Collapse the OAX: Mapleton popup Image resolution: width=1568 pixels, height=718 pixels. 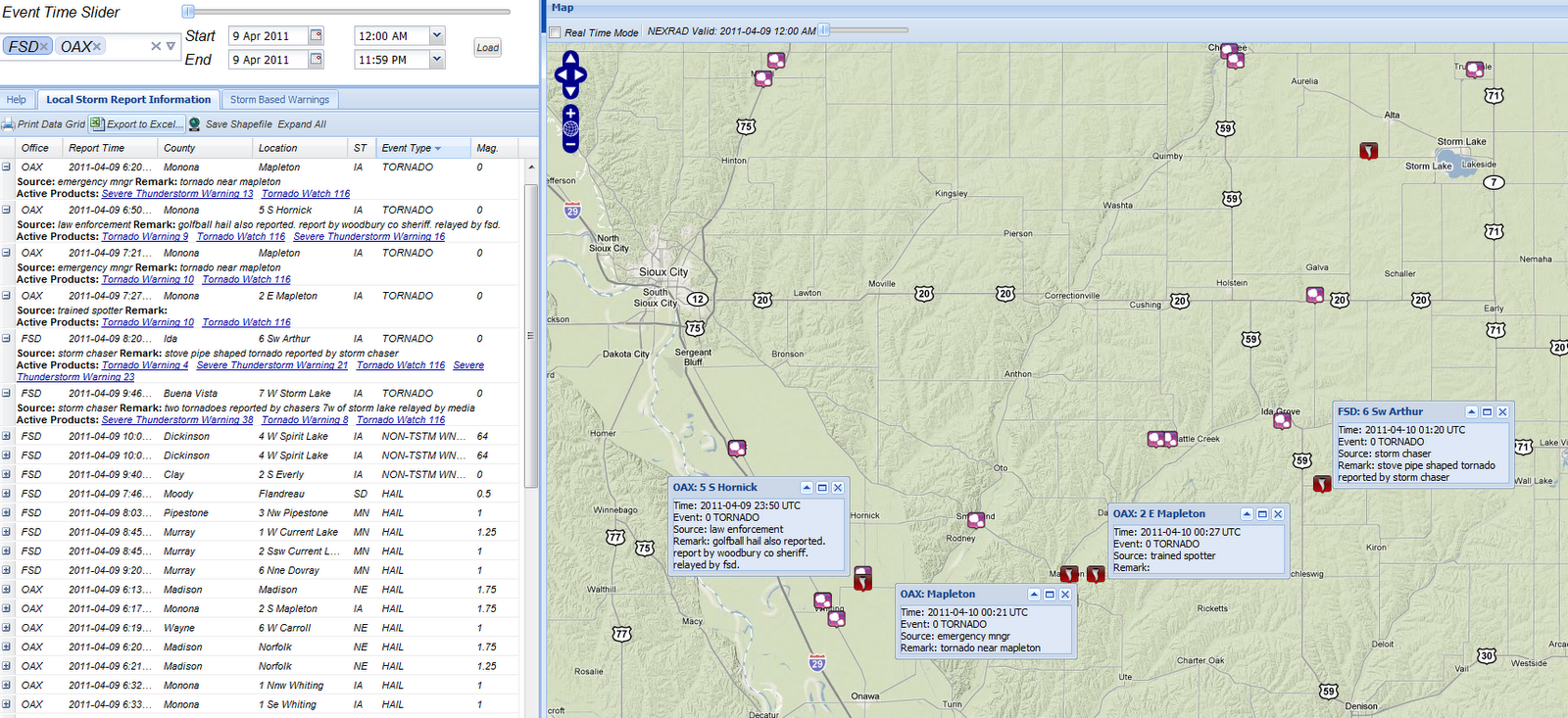(1033, 595)
